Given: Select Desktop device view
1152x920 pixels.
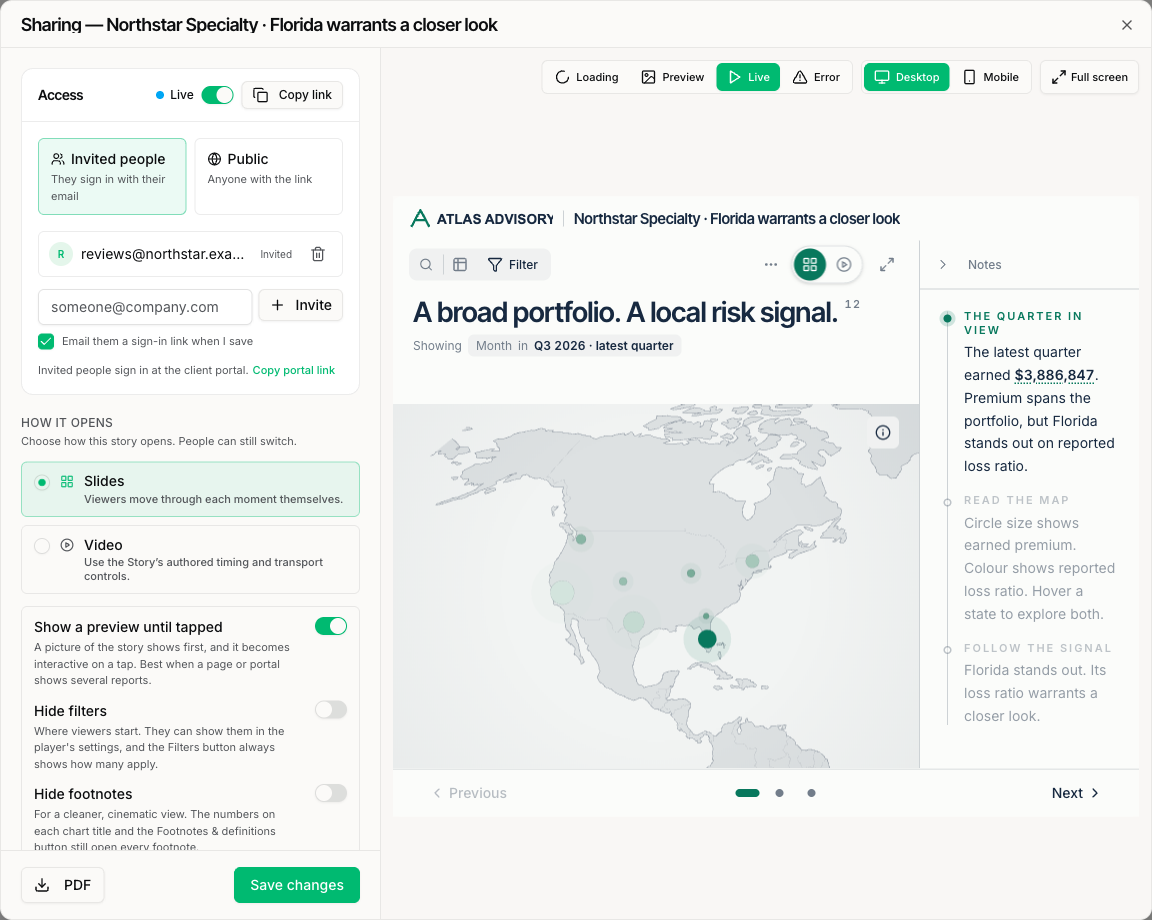Looking at the screenshot, I should 907,77.
